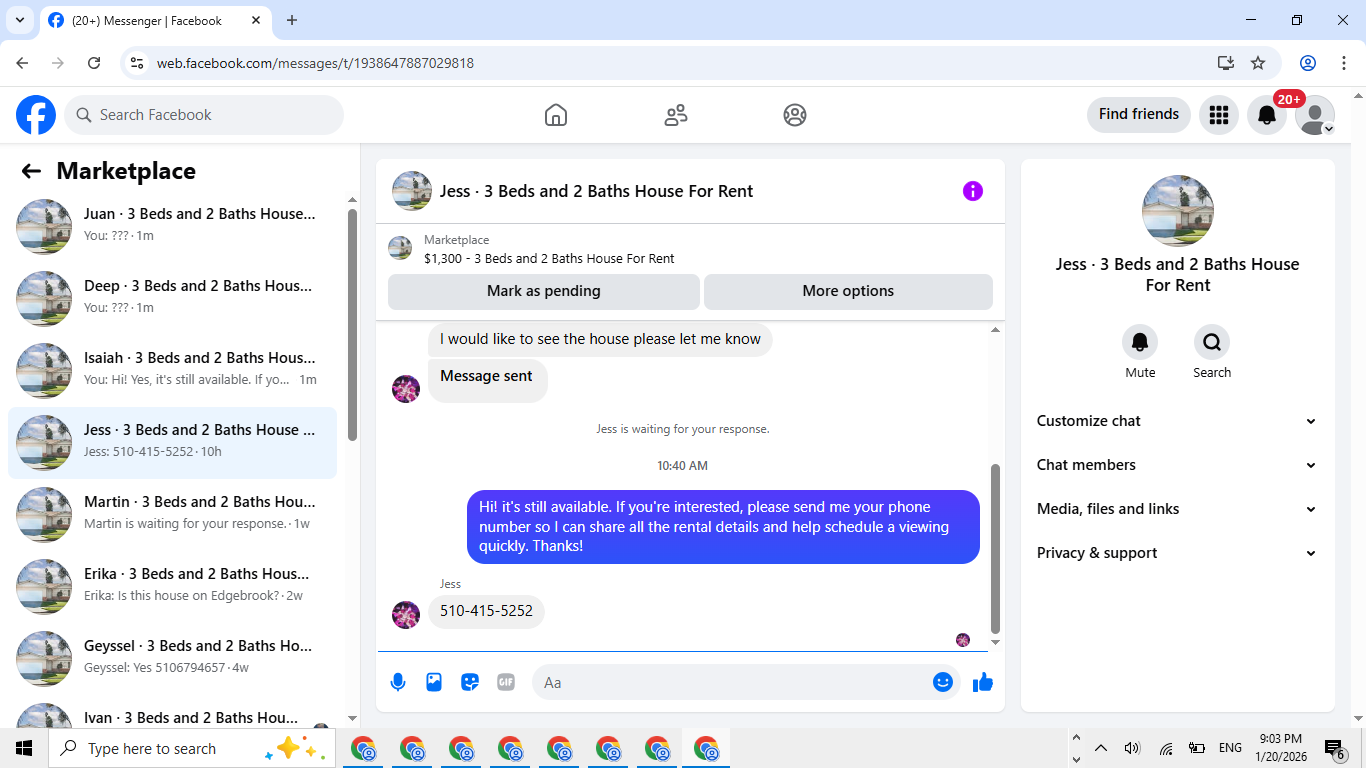Attach a photo using the image icon
Viewport: 1366px width, 768px height.
point(434,682)
